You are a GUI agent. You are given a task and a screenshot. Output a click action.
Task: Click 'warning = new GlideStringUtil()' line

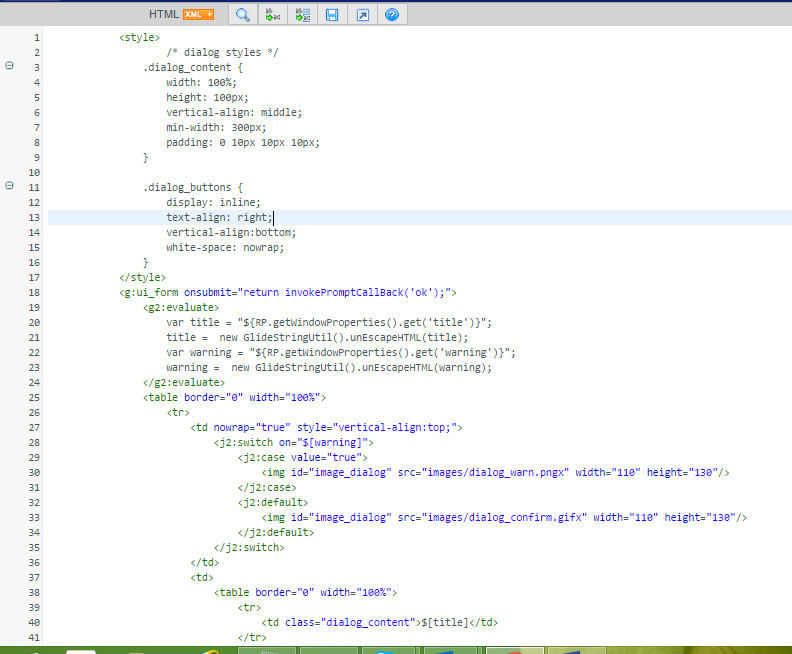(329, 367)
